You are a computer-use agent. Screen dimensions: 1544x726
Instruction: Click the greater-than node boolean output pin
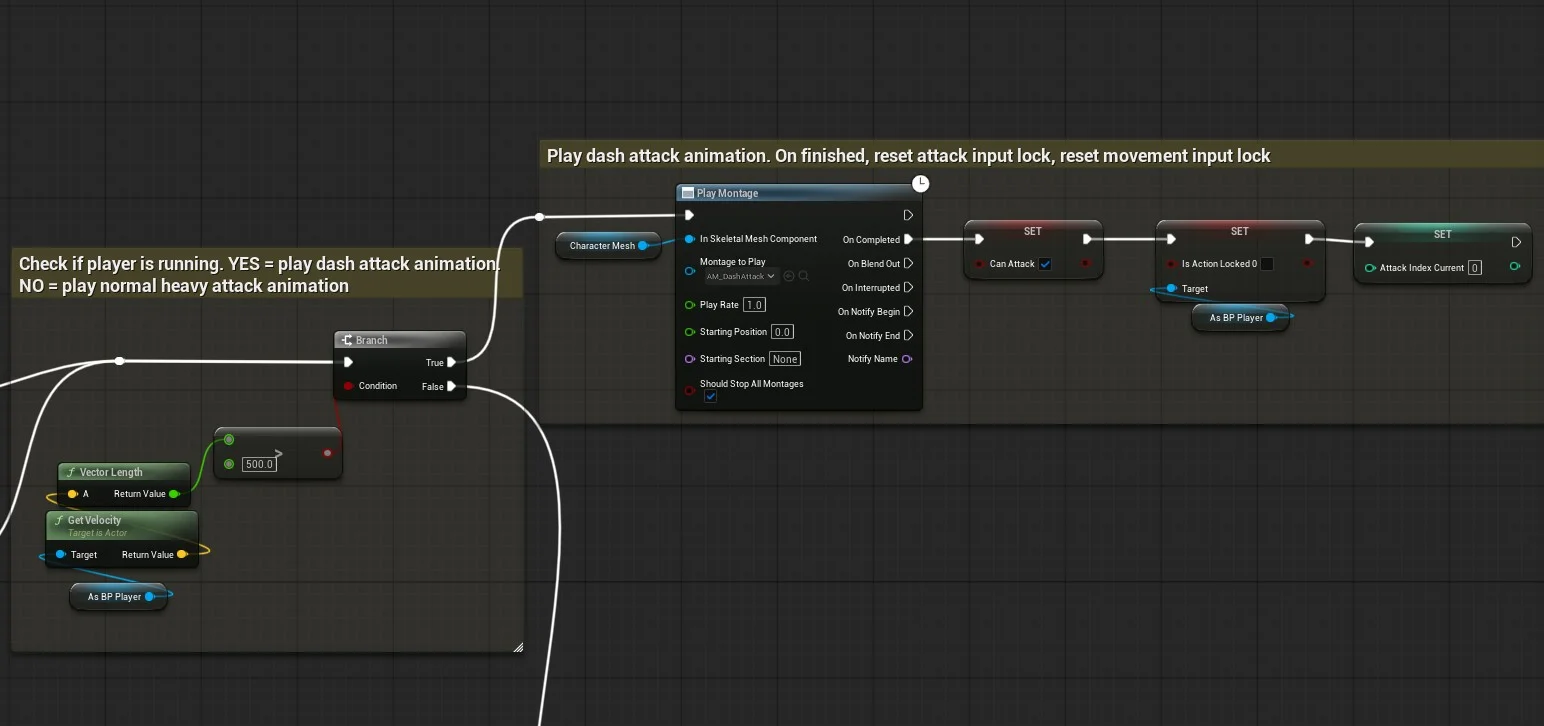click(x=327, y=453)
